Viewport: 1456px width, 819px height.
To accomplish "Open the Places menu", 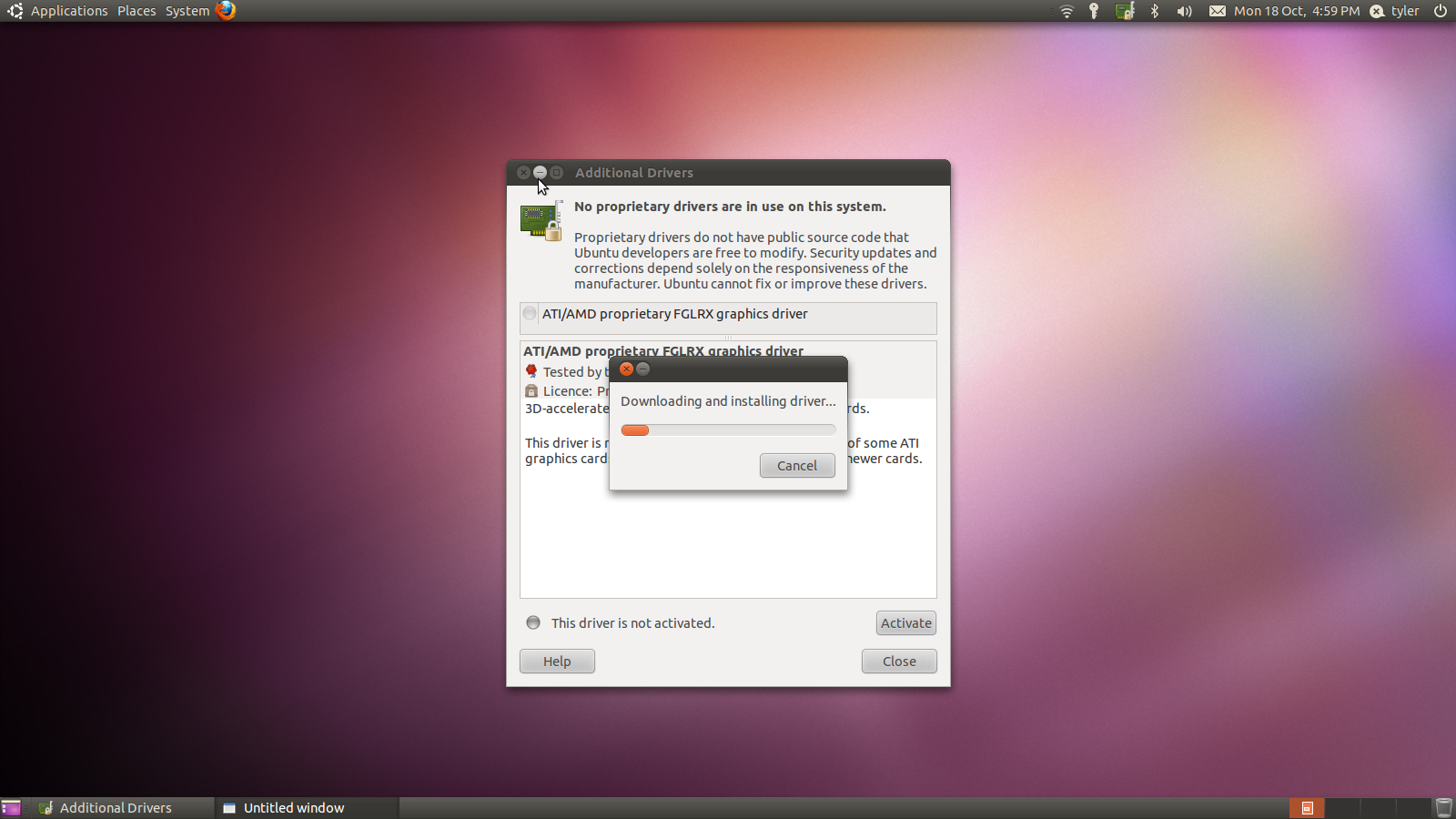I will pyautogui.click(x=136, y=11).
